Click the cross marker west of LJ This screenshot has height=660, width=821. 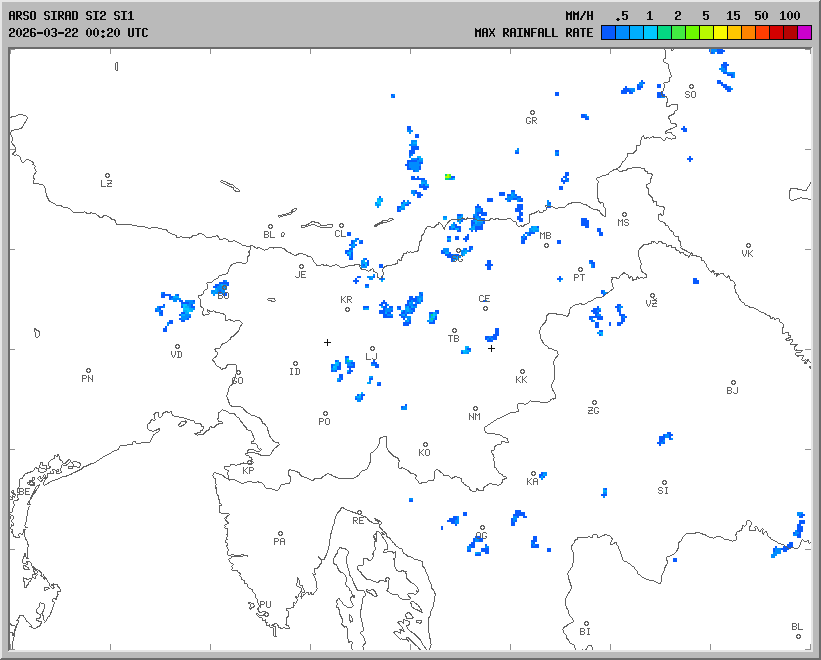[327, 342]
